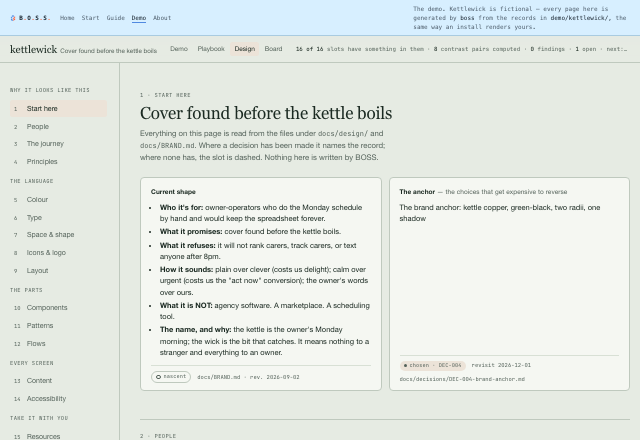Go to sidebar item Icons & logo
Image resolution: width=640 pixels, height=440 pixels.
(x=58, y=253)
